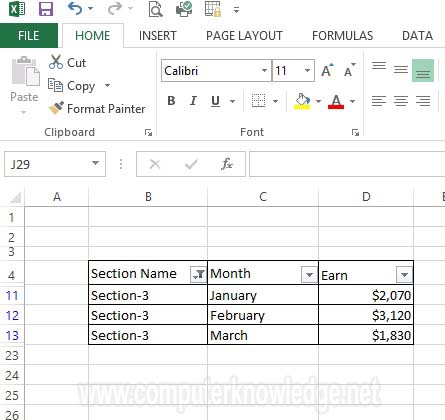
Task: Click the Insert Function fx icon
Action: (227, 164)
